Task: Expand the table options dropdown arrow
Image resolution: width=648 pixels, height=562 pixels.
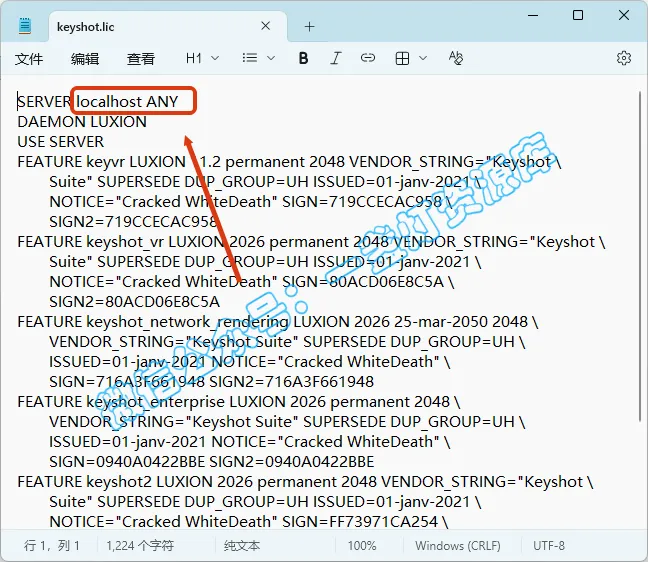Action: pos(423,58)
